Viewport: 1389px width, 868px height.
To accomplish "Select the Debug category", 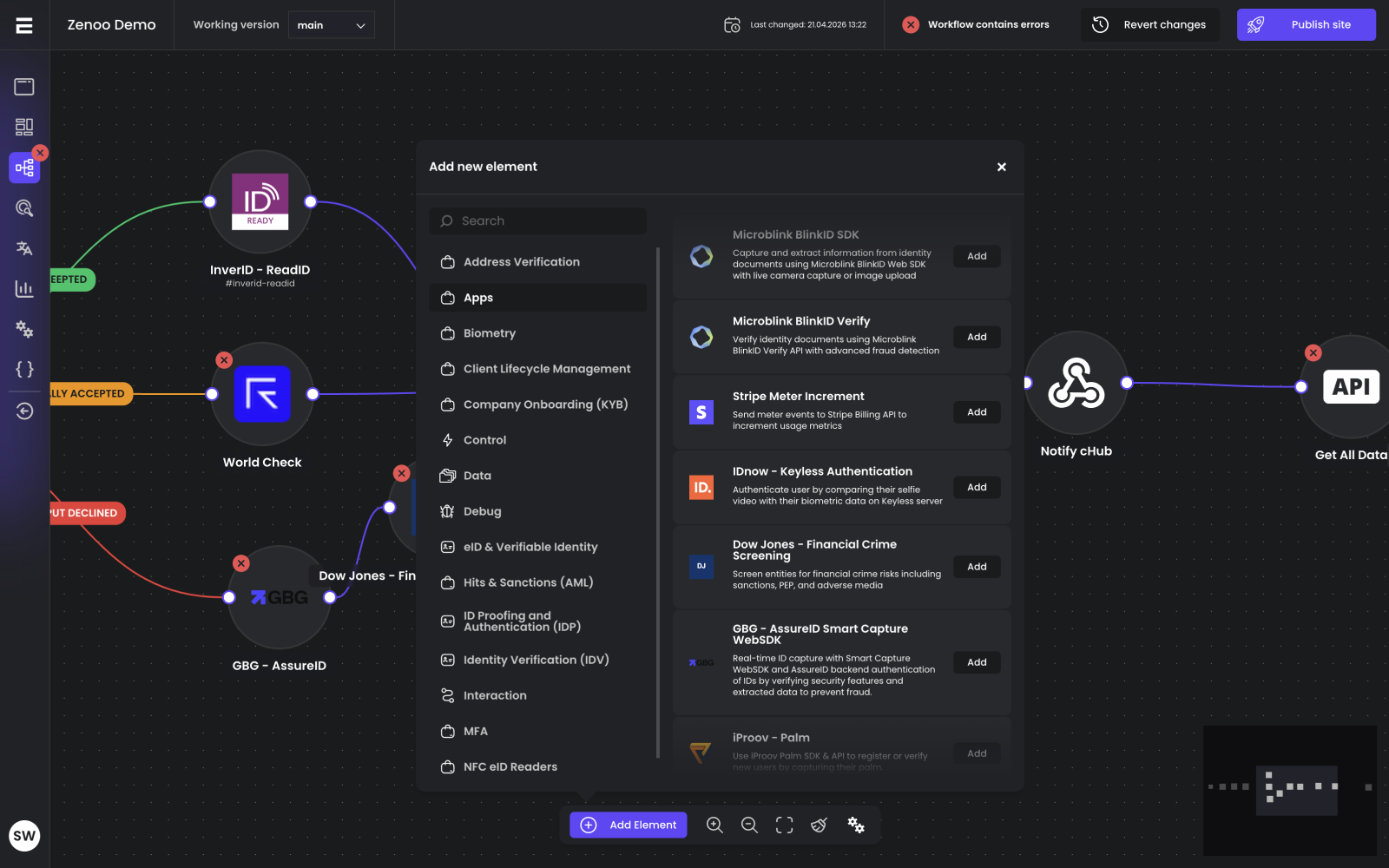I will click(x=537, y=511).
